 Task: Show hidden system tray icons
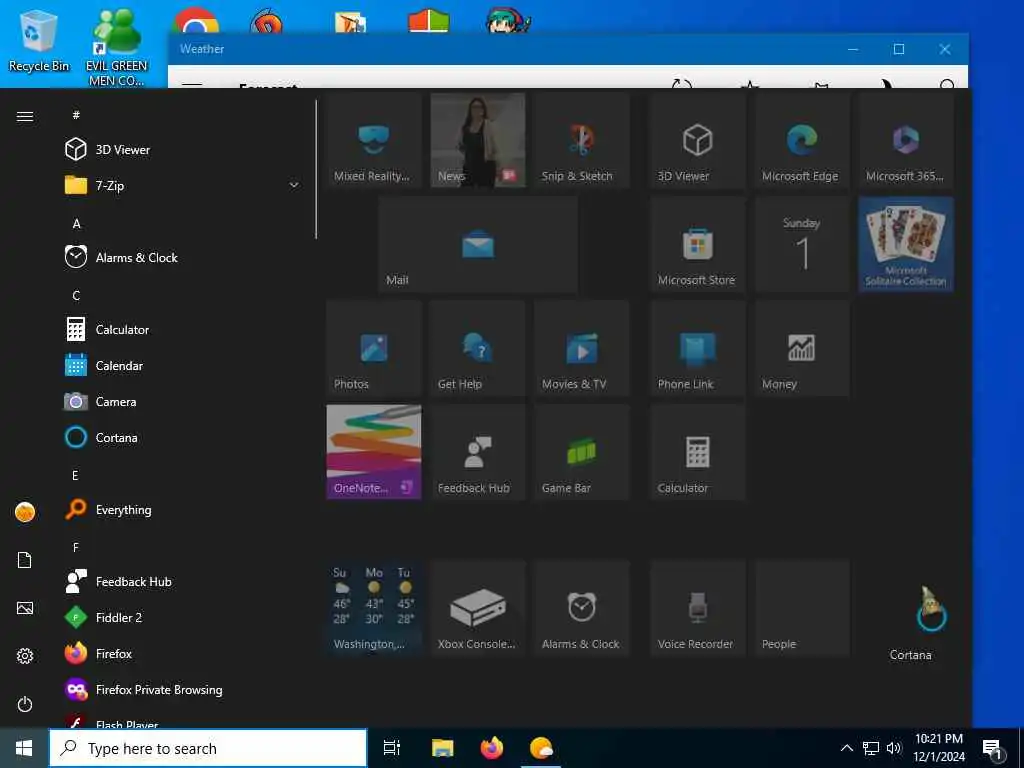point(846,748)
